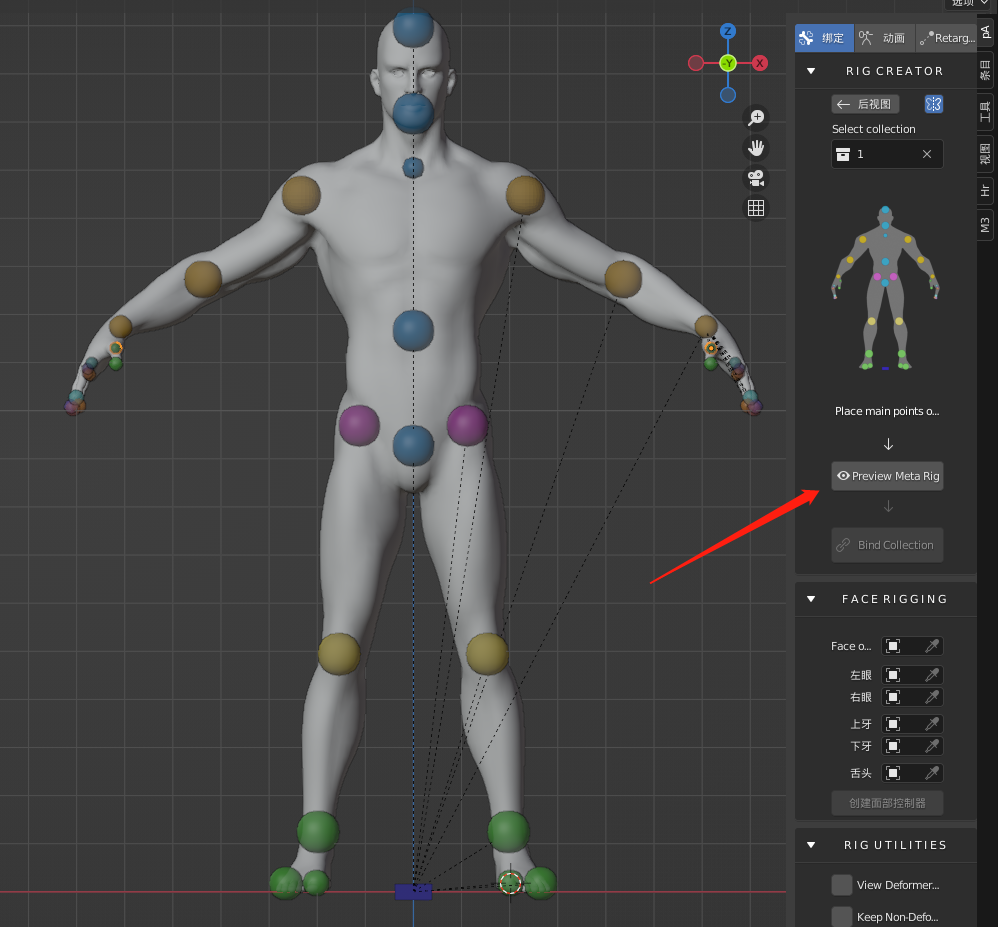
Task: Open the Hr sidebar tab
Action: click(985, 190)
